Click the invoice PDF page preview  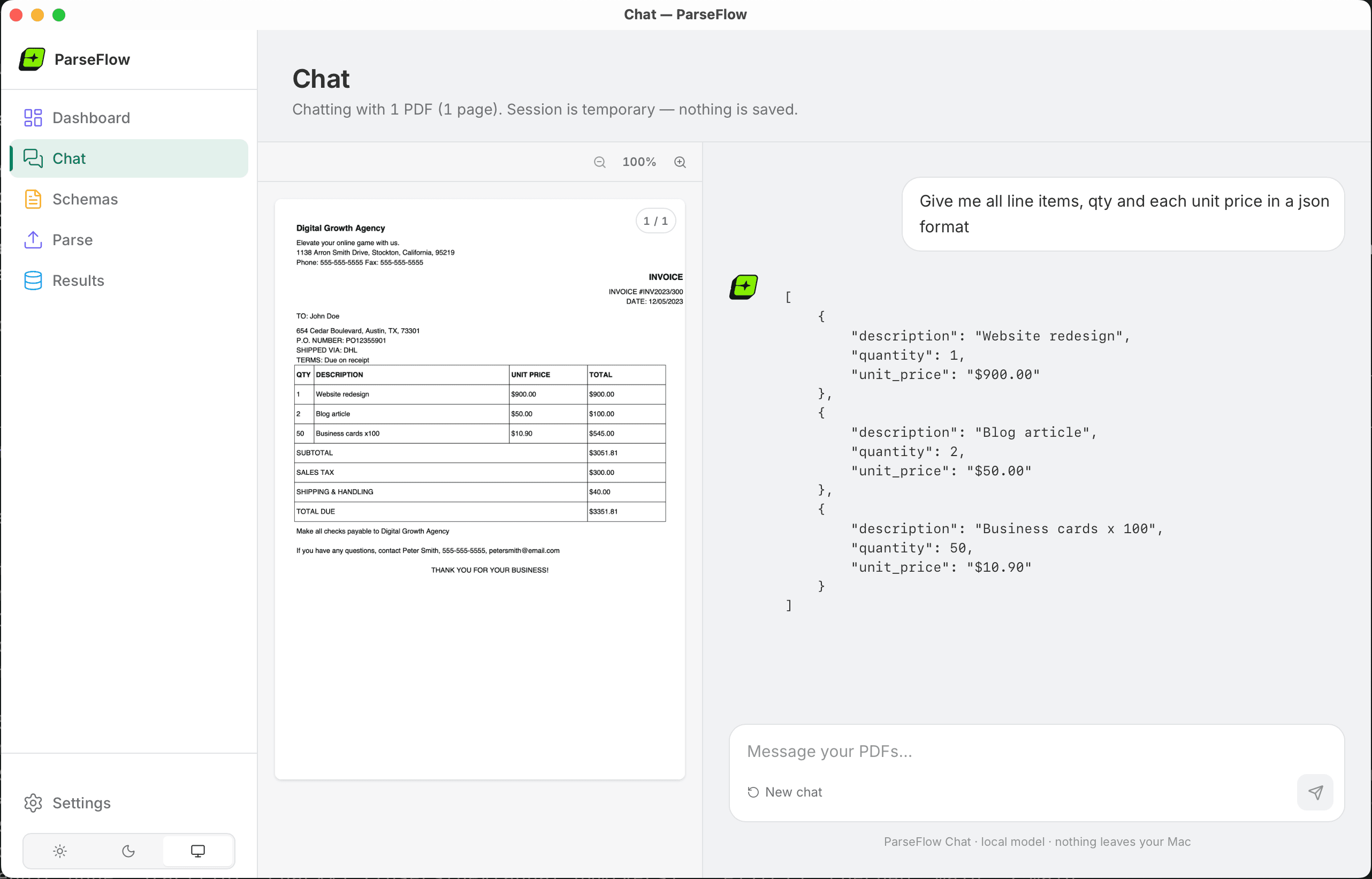480,489
